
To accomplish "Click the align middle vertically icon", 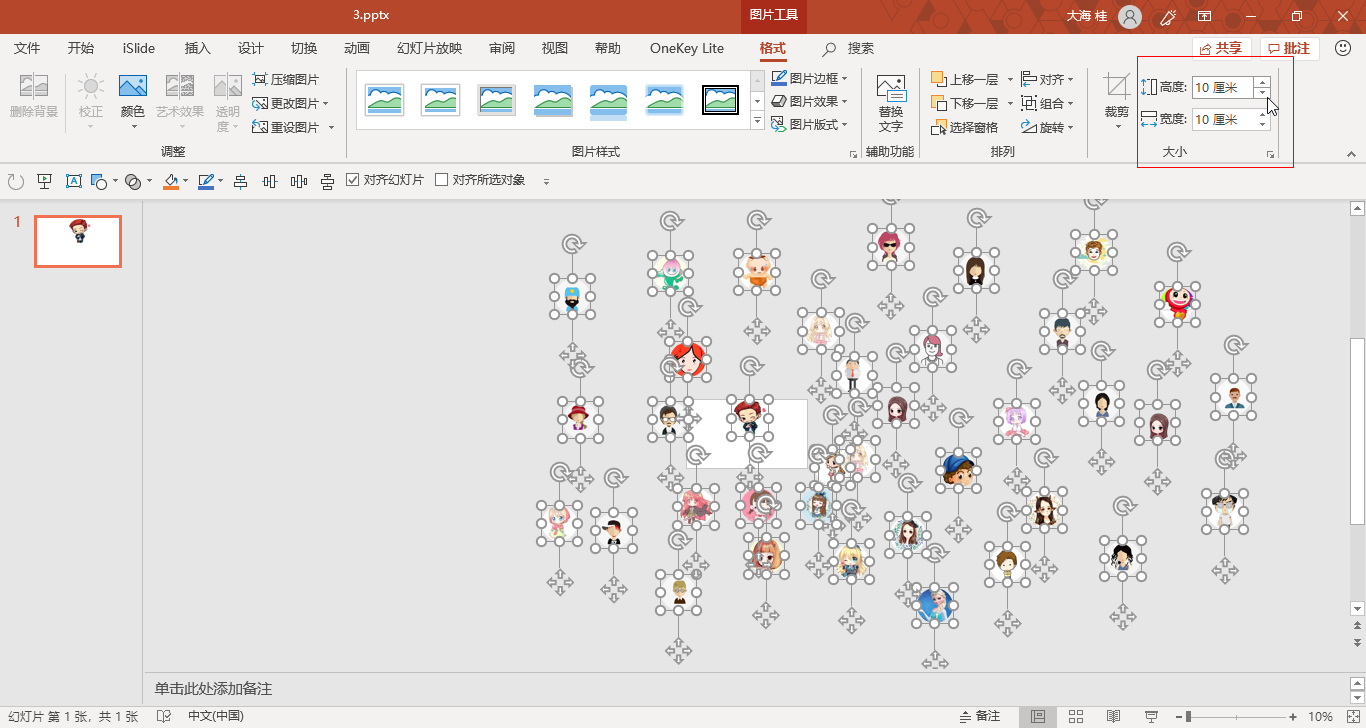I will pyautogui.click(x=269, y=181).
